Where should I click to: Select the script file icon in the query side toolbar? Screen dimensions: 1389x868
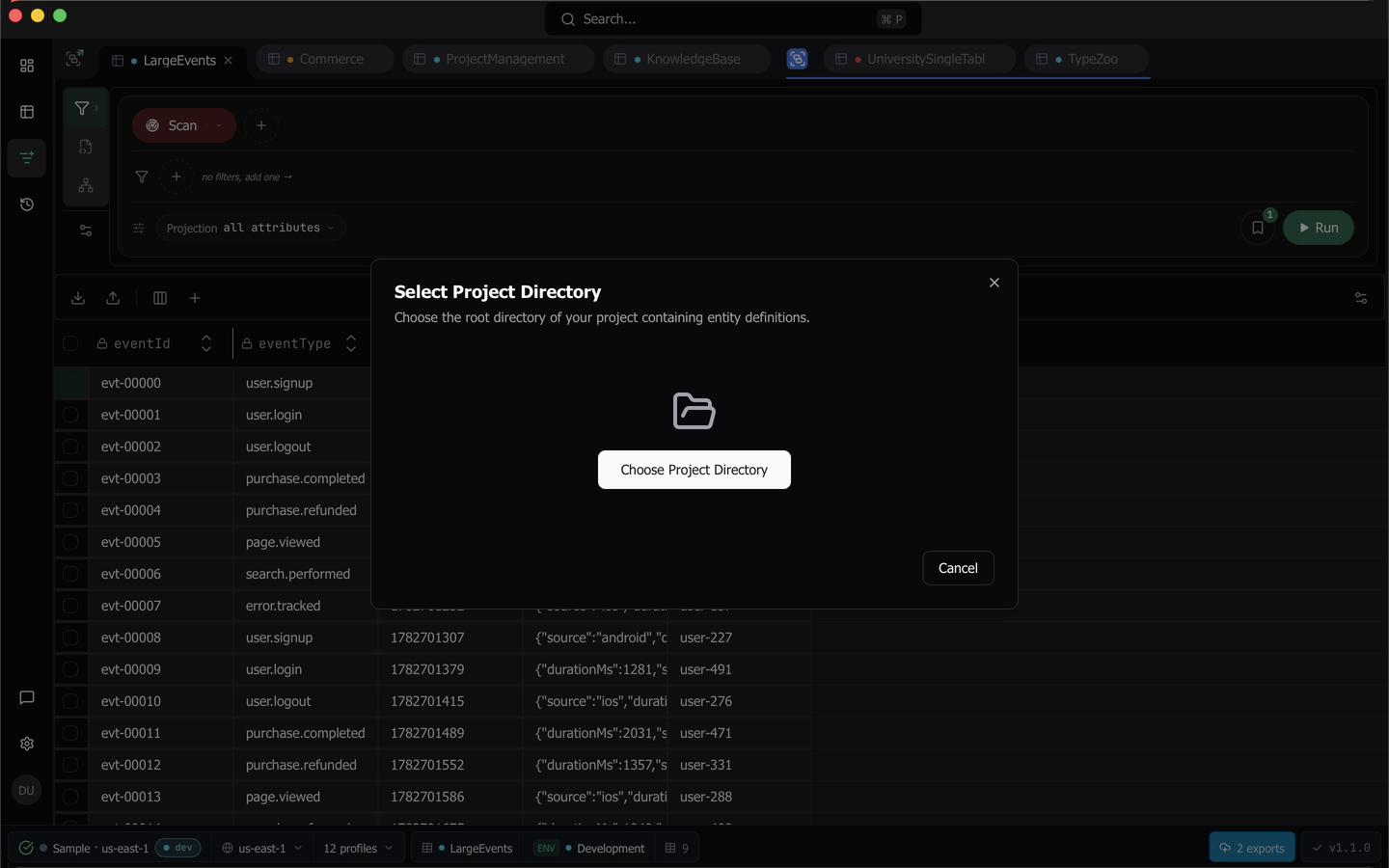click(86, 147)
